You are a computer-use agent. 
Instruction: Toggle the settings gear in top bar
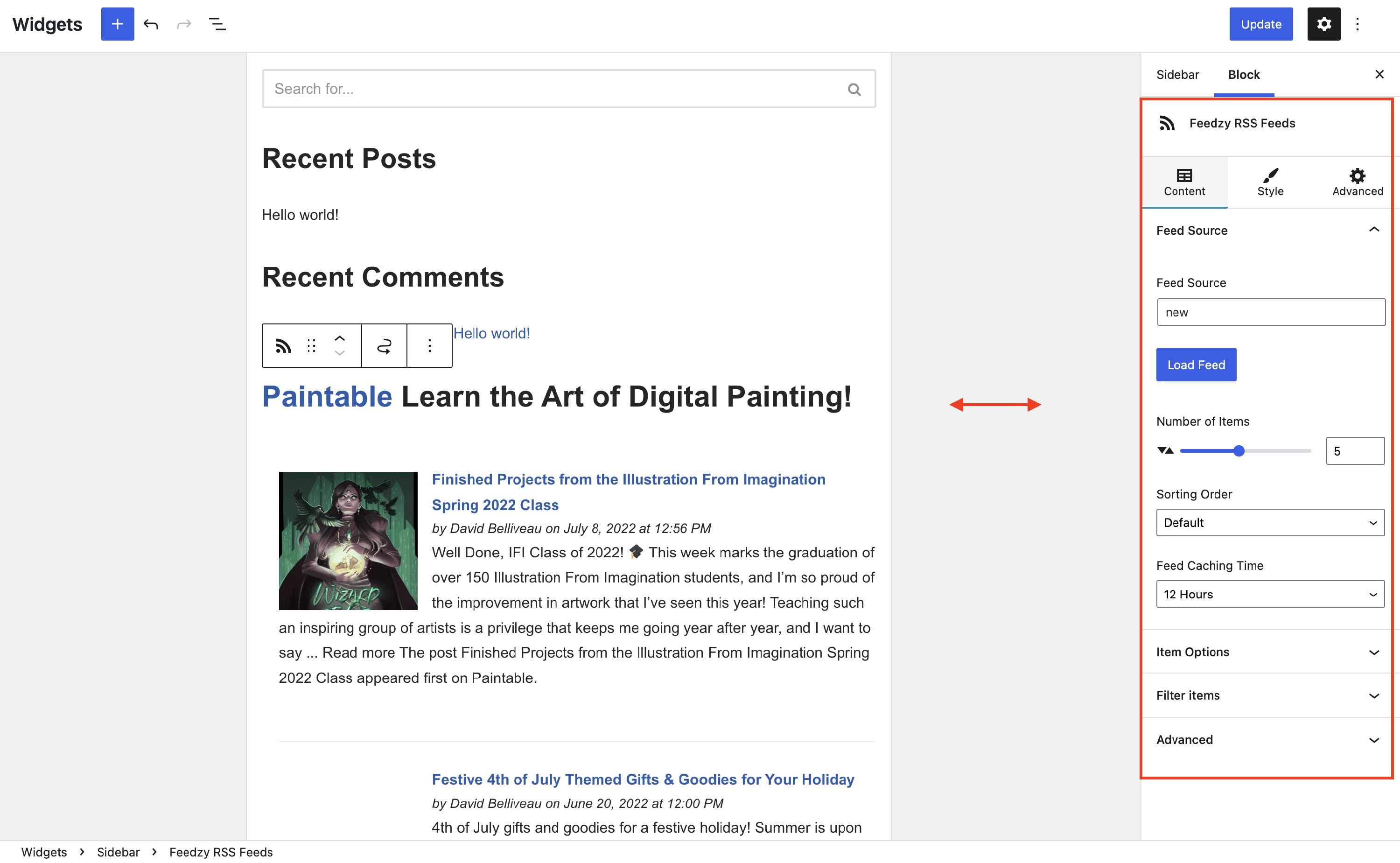(1323, 24)
